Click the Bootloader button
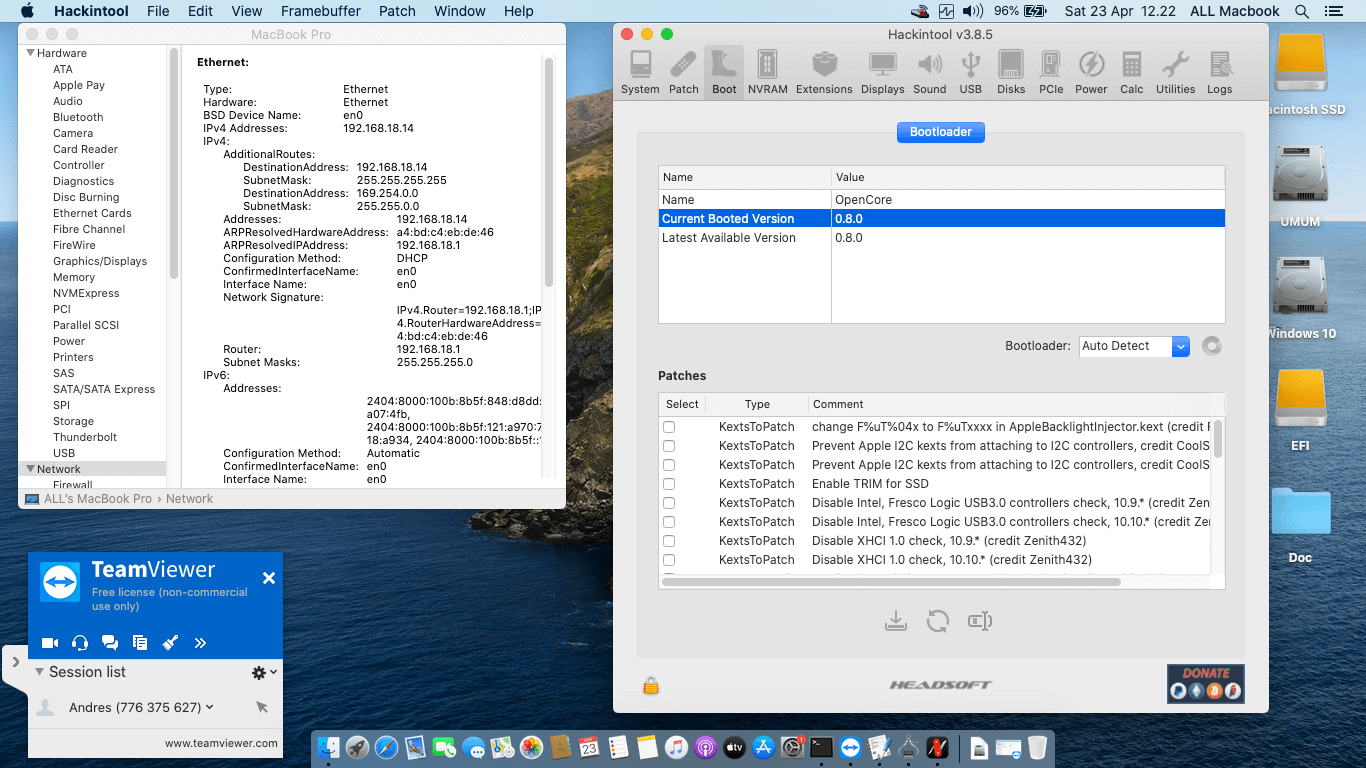 [x=941, y=132]
